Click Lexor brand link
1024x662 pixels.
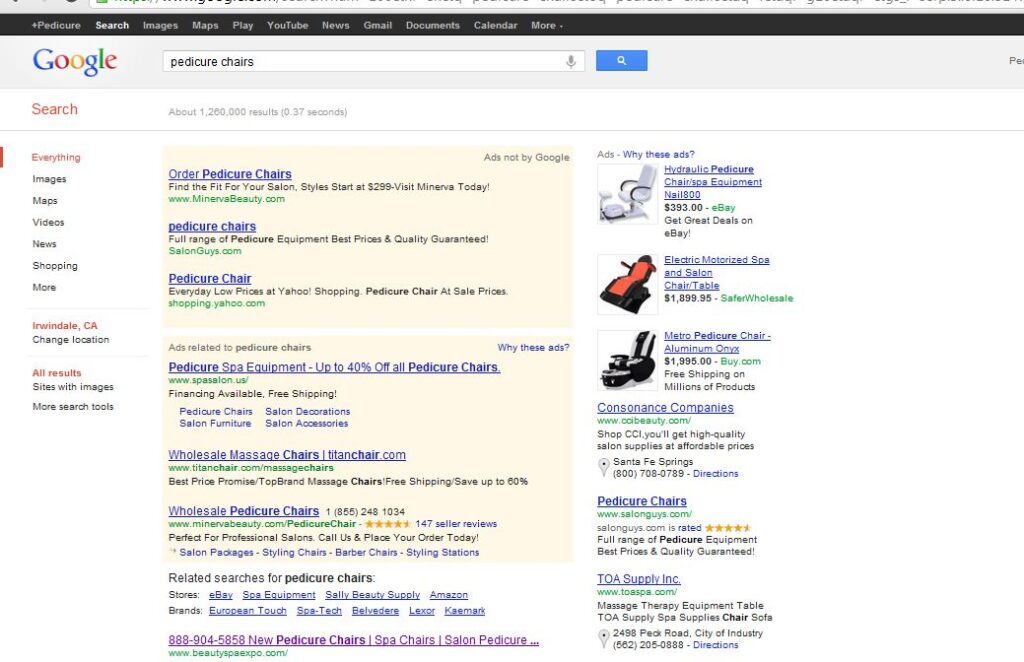(422, 610)
